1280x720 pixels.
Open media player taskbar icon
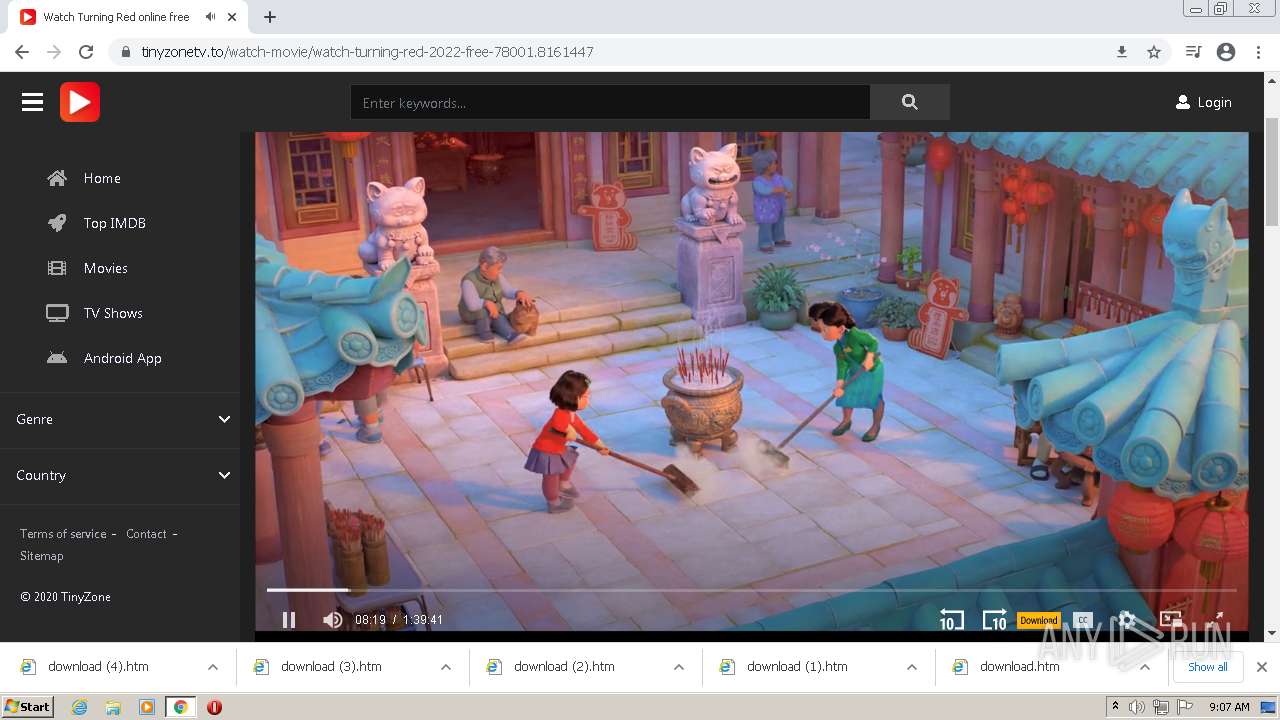[x=146, y=707]
